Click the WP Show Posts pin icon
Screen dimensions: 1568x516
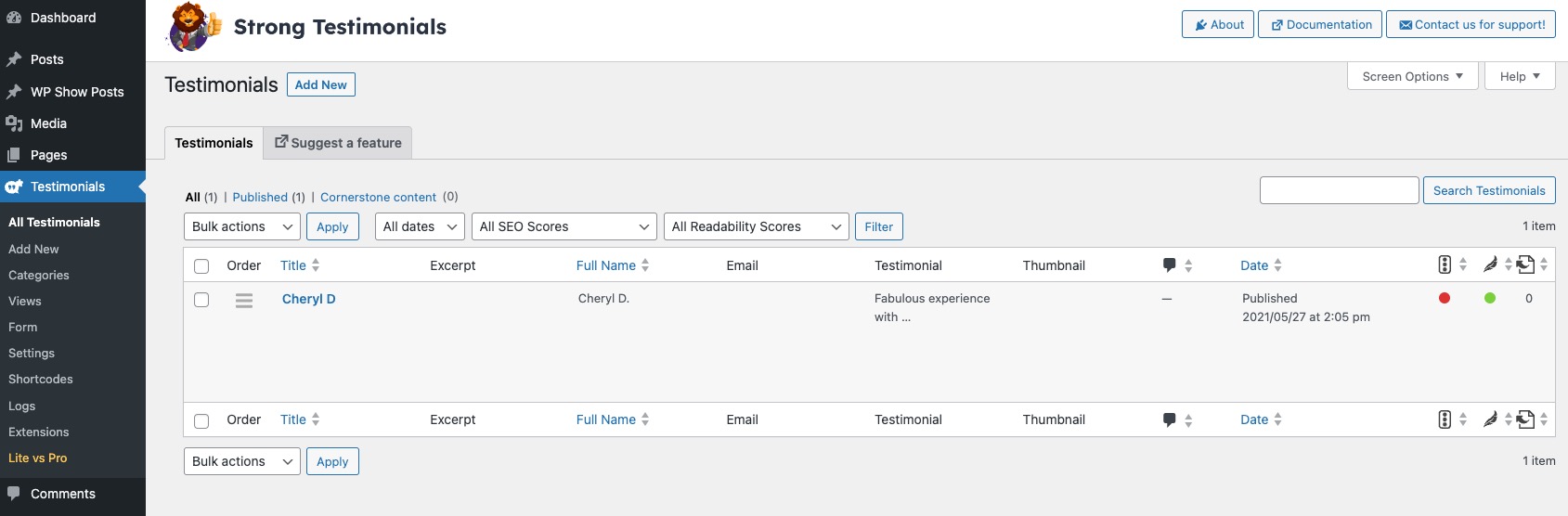tap(14, 92)
